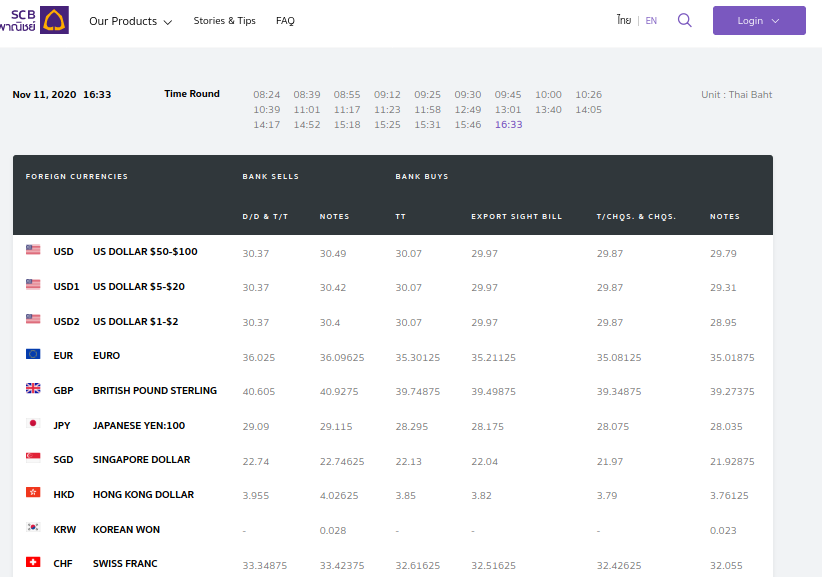
Task: Click the British flag for GBP
Action: [x=33, y=390]
